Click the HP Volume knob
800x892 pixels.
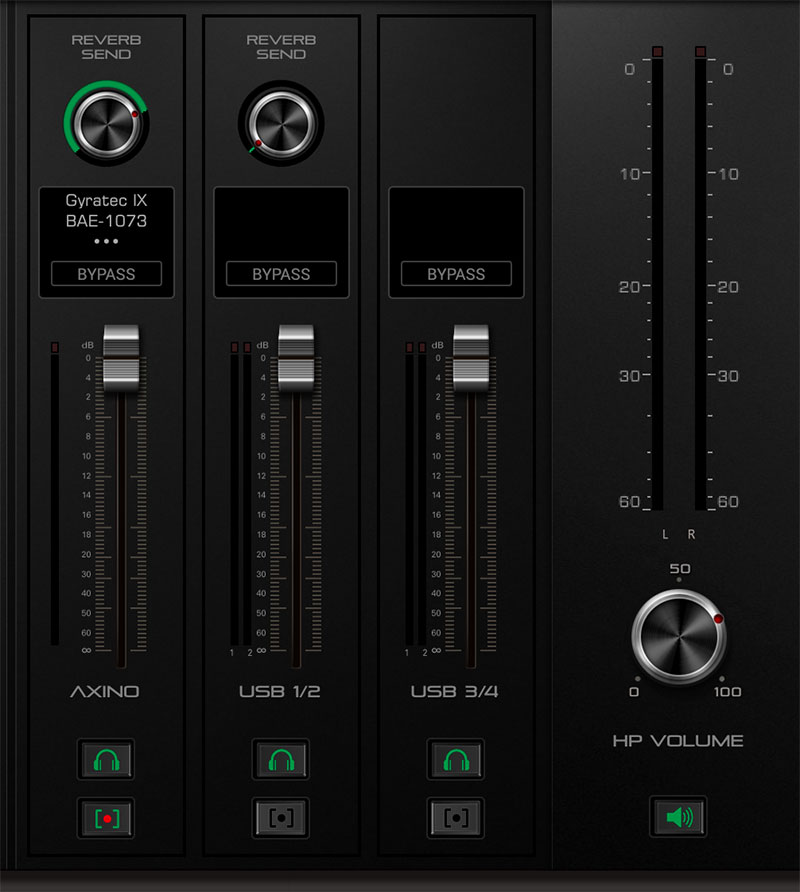coord(678,637)
